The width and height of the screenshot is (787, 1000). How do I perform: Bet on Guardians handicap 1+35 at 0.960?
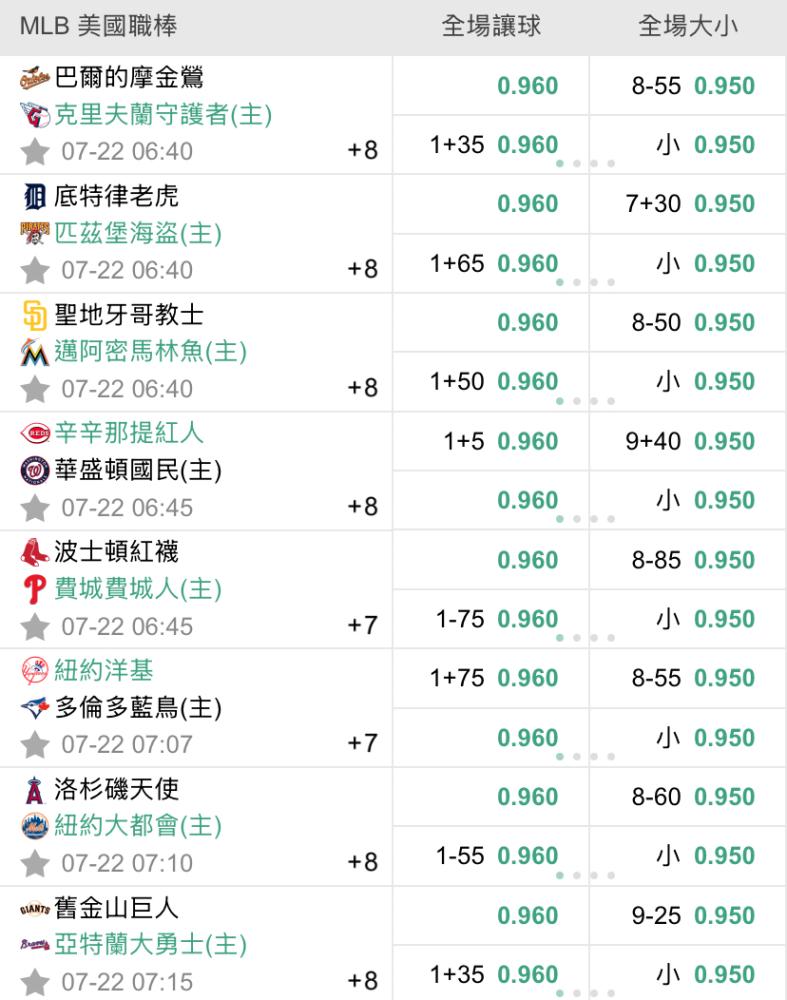[x=491, y=145]
